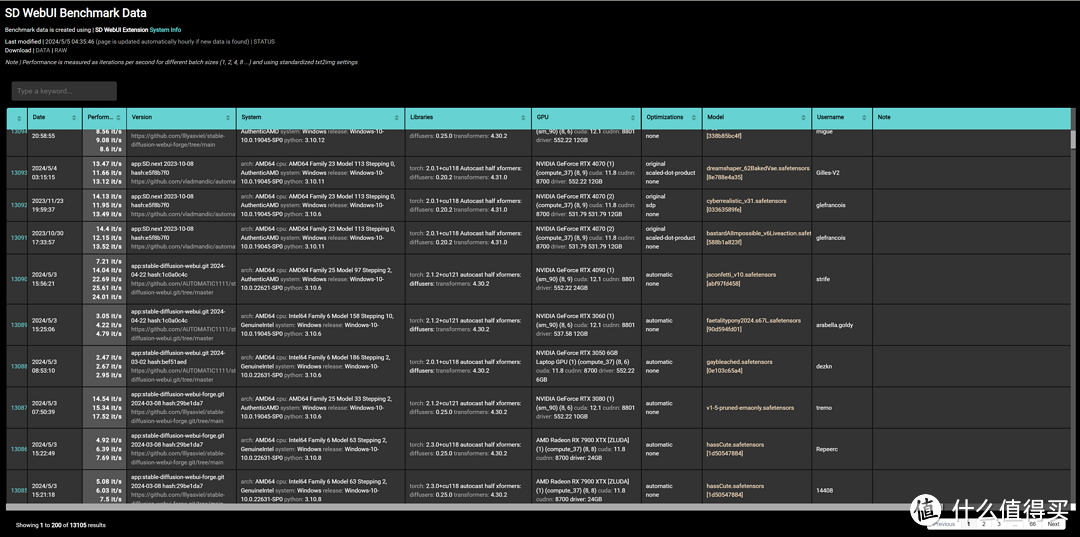Open benchmark entry 13092

19,205
